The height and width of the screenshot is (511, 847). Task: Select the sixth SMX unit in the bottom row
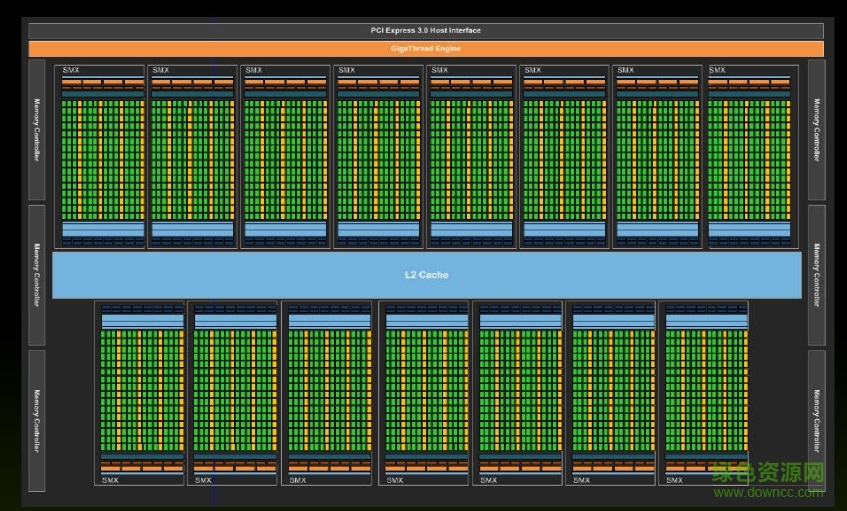(x=611, y=393)
